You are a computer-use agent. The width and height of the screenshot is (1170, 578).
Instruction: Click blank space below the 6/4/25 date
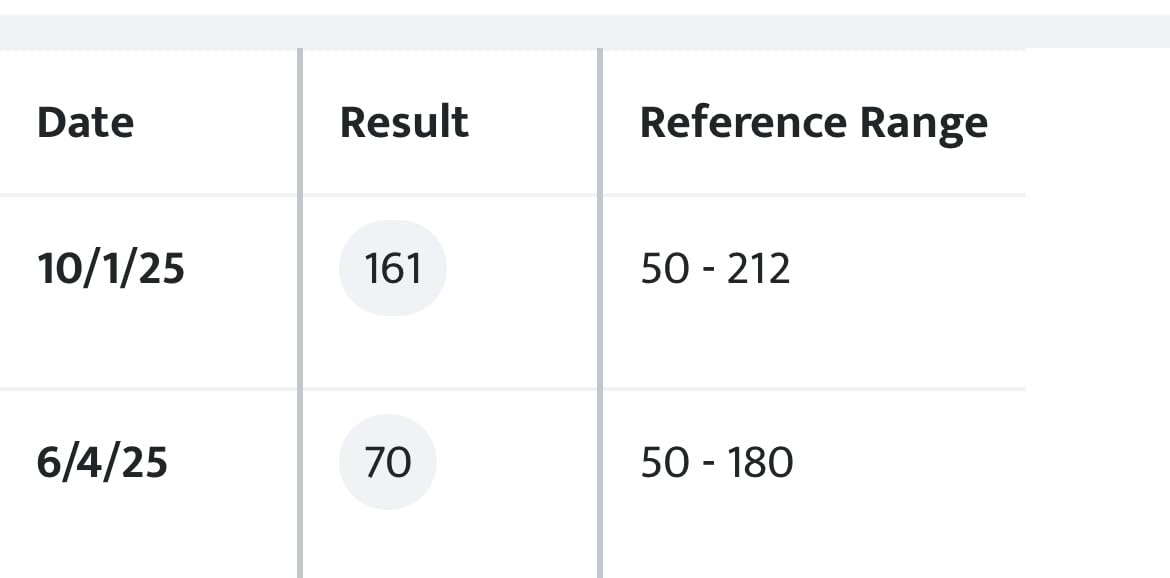(x=102, y=540)
